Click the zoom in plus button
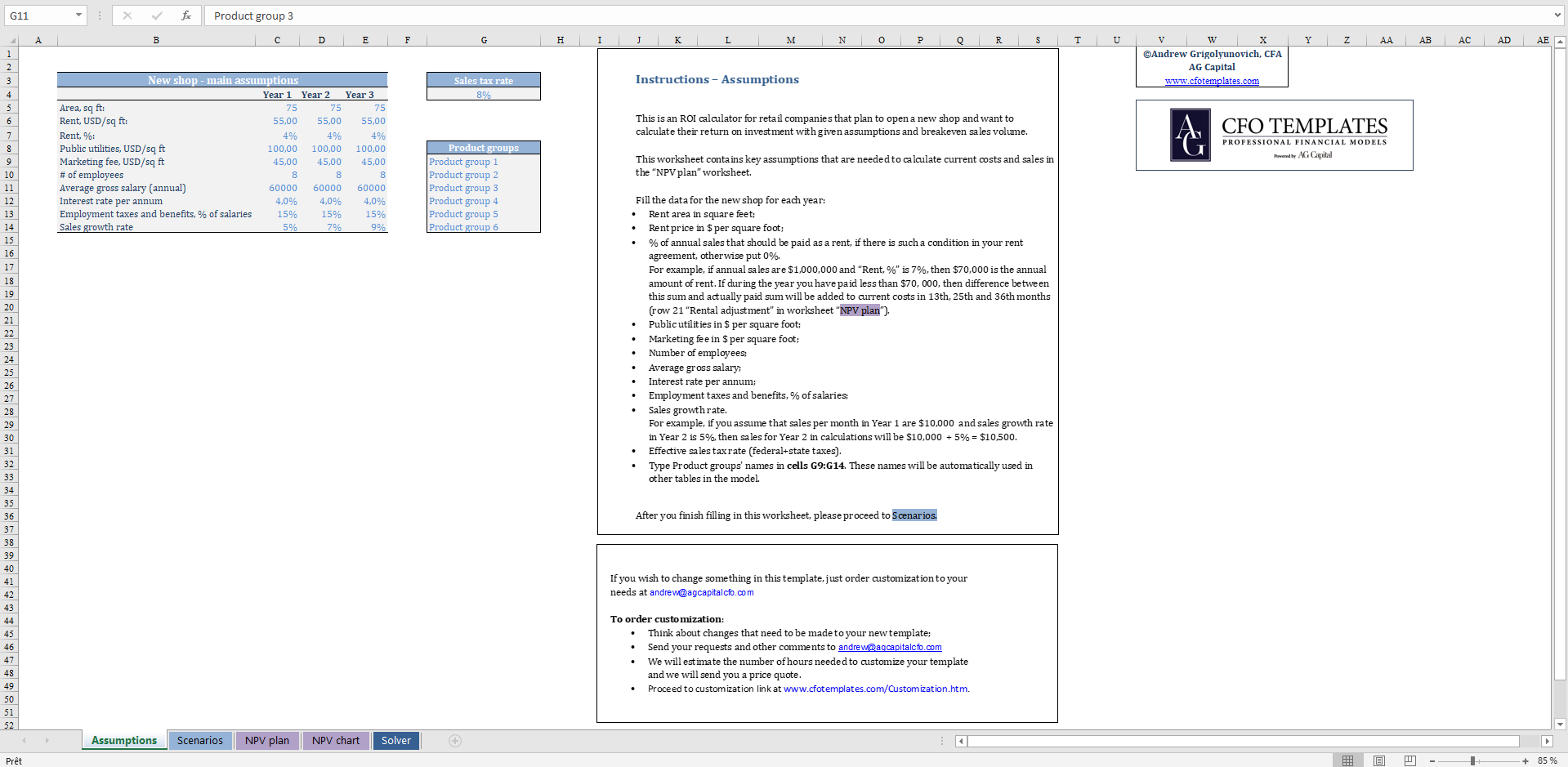1568x767 pixels. pos(1526,760)
